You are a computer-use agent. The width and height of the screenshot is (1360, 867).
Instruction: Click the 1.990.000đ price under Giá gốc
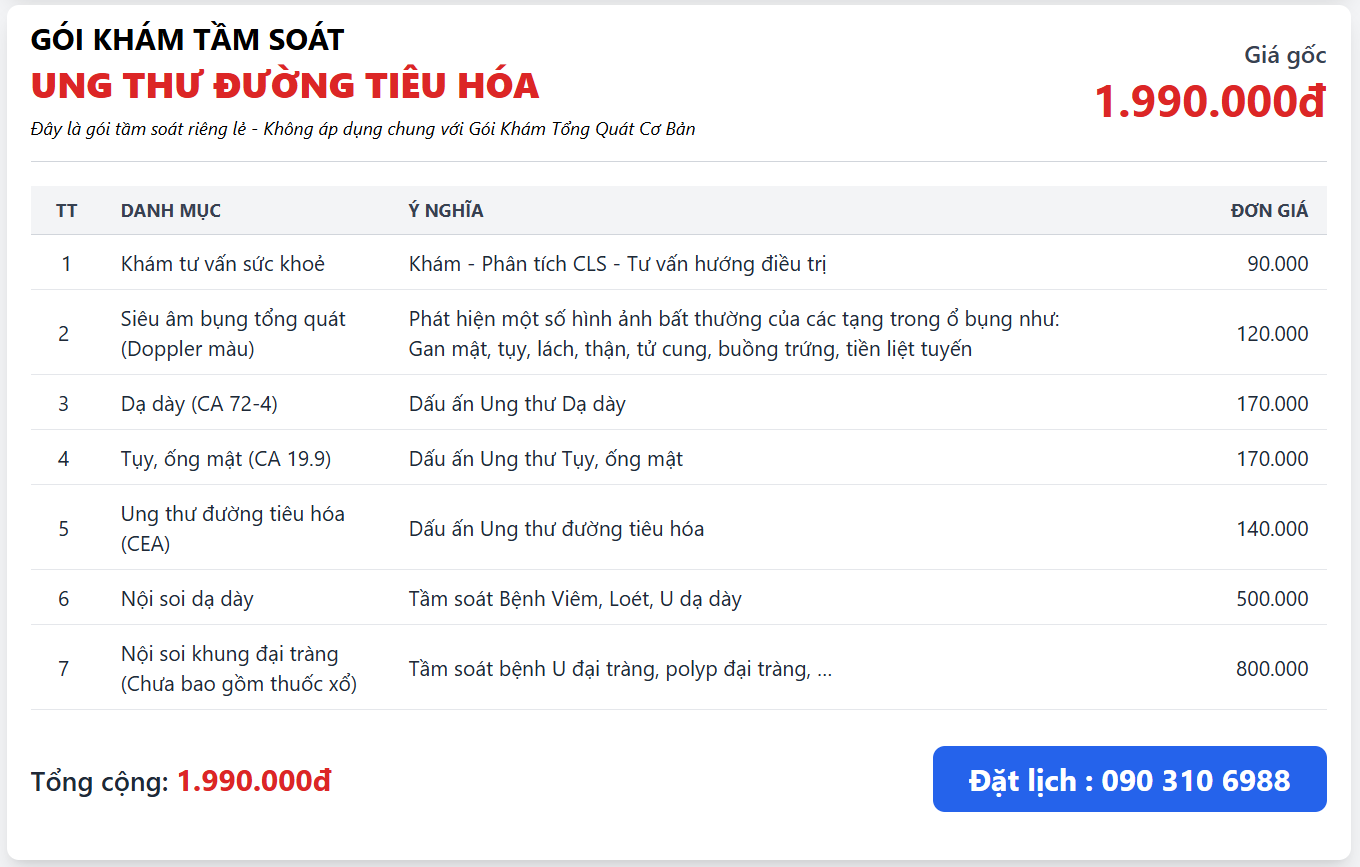coord(1209,101)
